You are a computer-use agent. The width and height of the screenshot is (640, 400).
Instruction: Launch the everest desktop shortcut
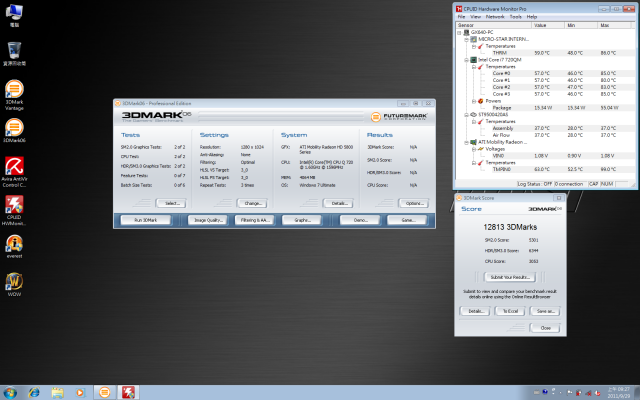(x=14, y=246)
